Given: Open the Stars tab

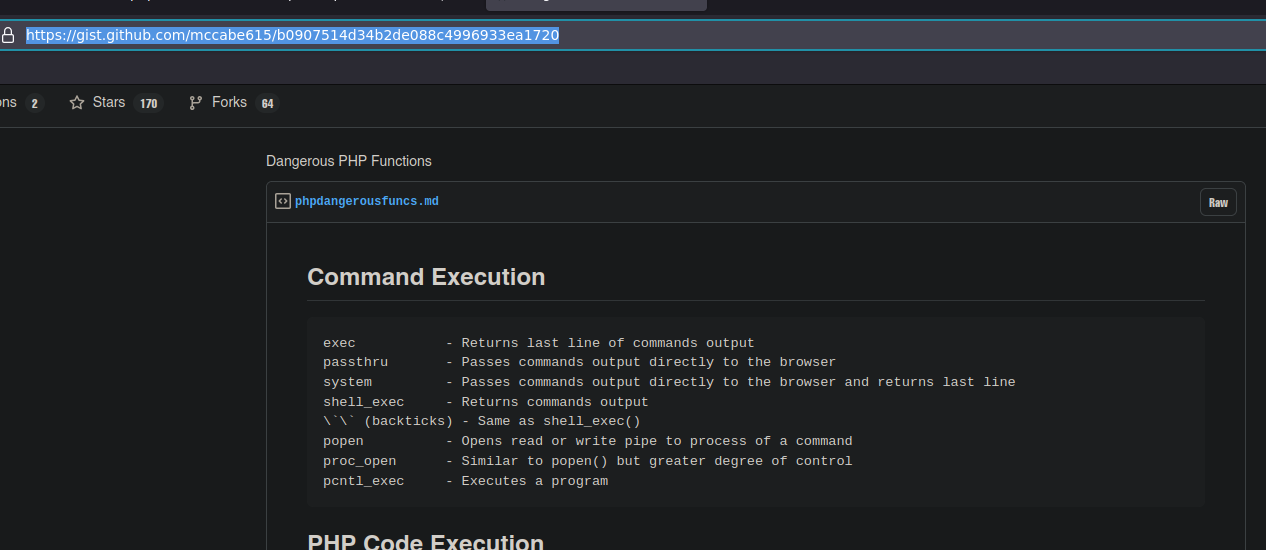Looking at the screenshot, I should [115, 103].
